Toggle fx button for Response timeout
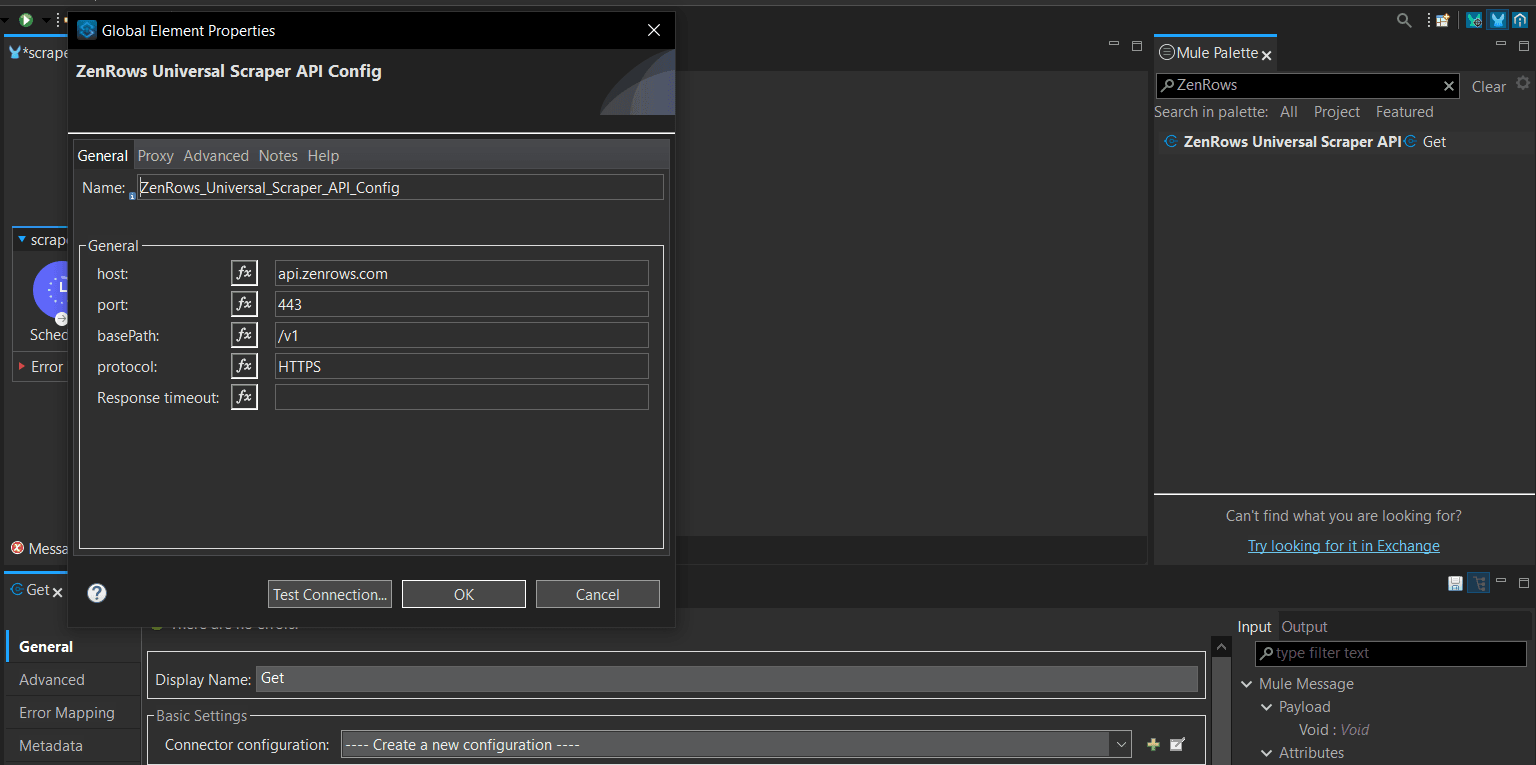 point(244,397)
